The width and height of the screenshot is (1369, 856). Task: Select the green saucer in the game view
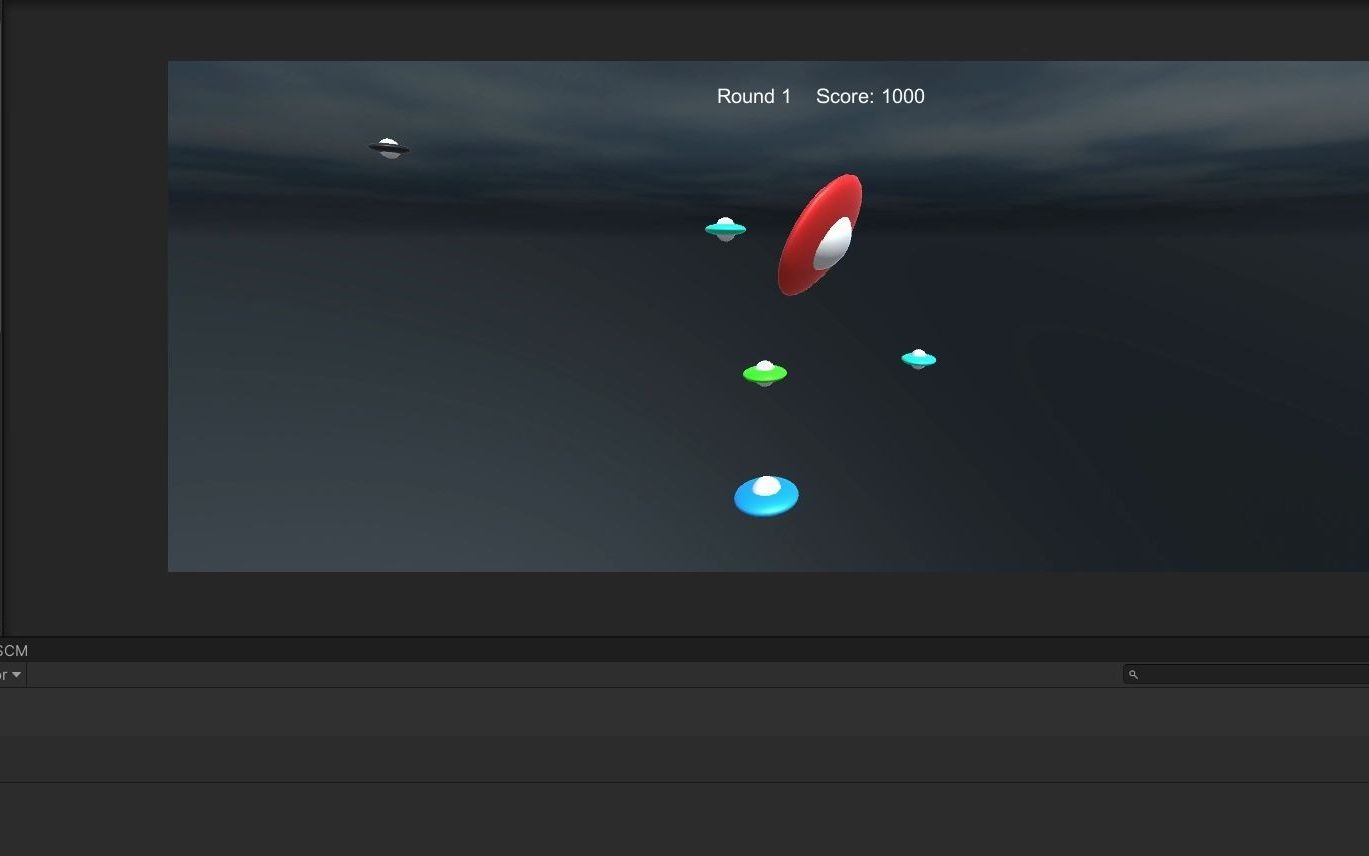pos(764,374)
